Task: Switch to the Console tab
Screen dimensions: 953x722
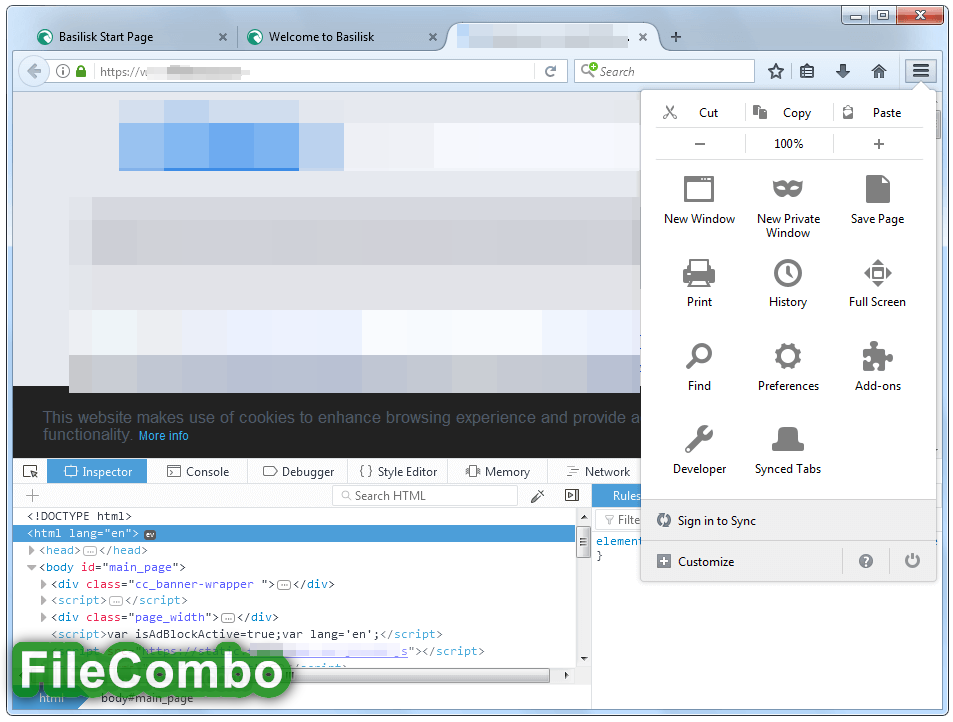Action: point(198,472)
